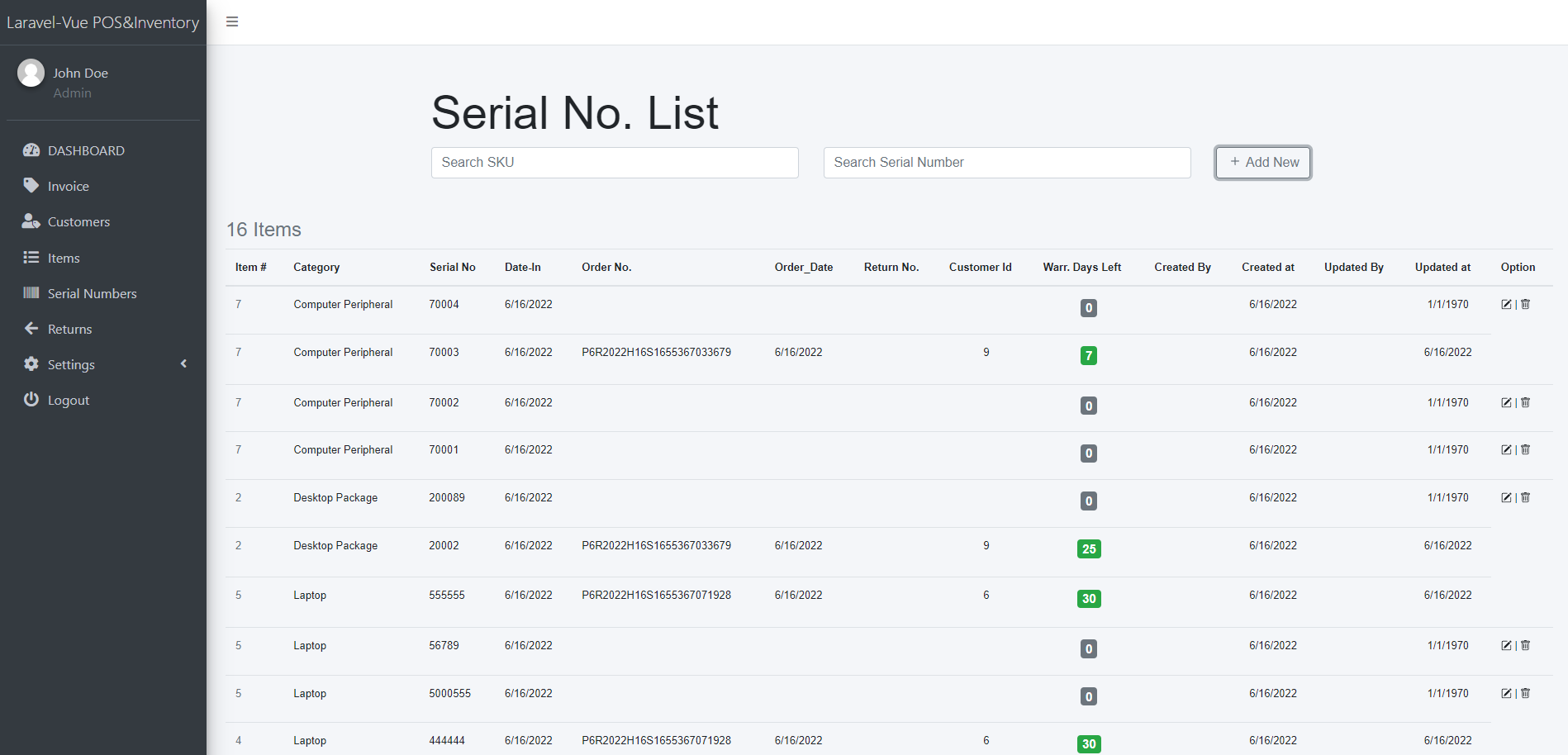Open the Serial Numbers menu item
The image size is (1568, 755).
coord(103,293)
